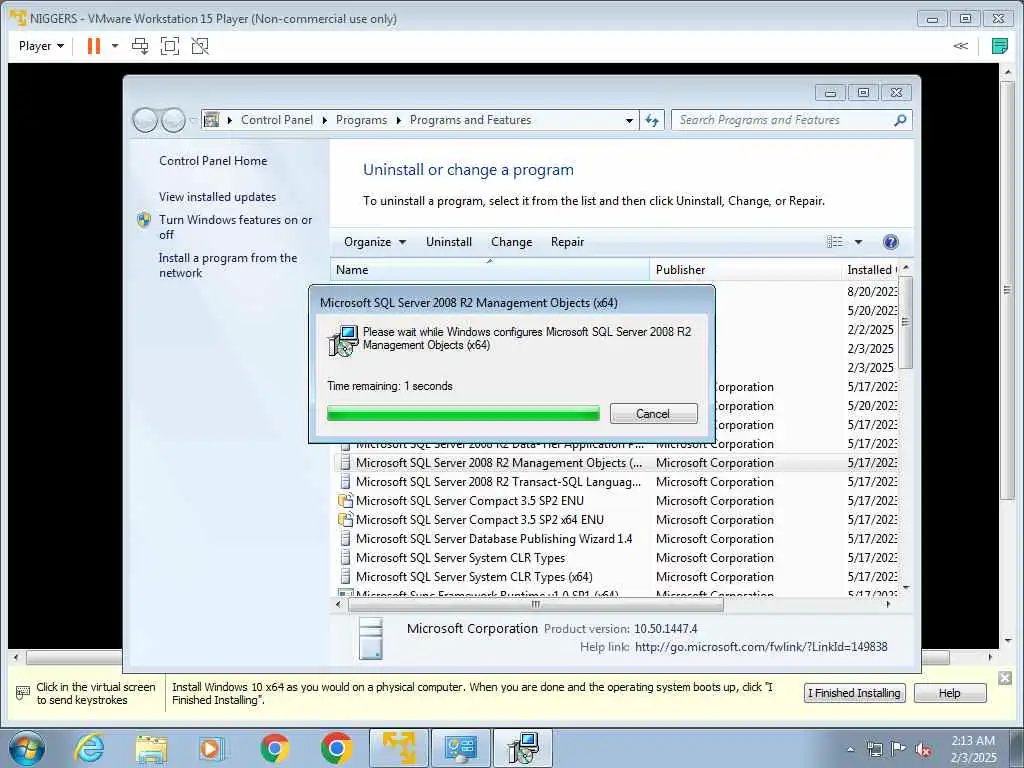Enter full screen mode icon in VMware toolbar
This screenshot has height=768, width=1024.
pyautogui.click(x=170, y=46)
